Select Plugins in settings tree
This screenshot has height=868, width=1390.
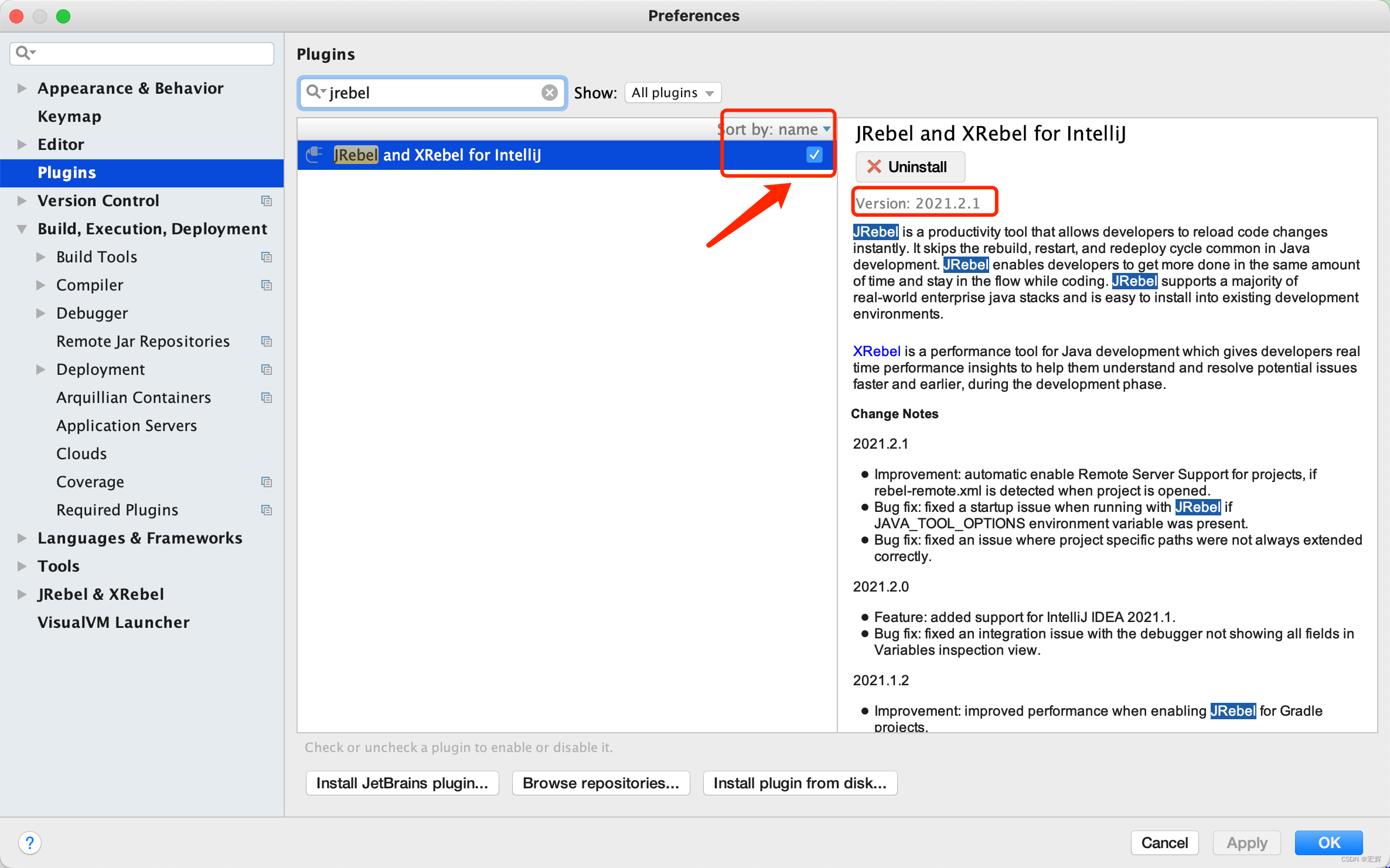(142, 173)
